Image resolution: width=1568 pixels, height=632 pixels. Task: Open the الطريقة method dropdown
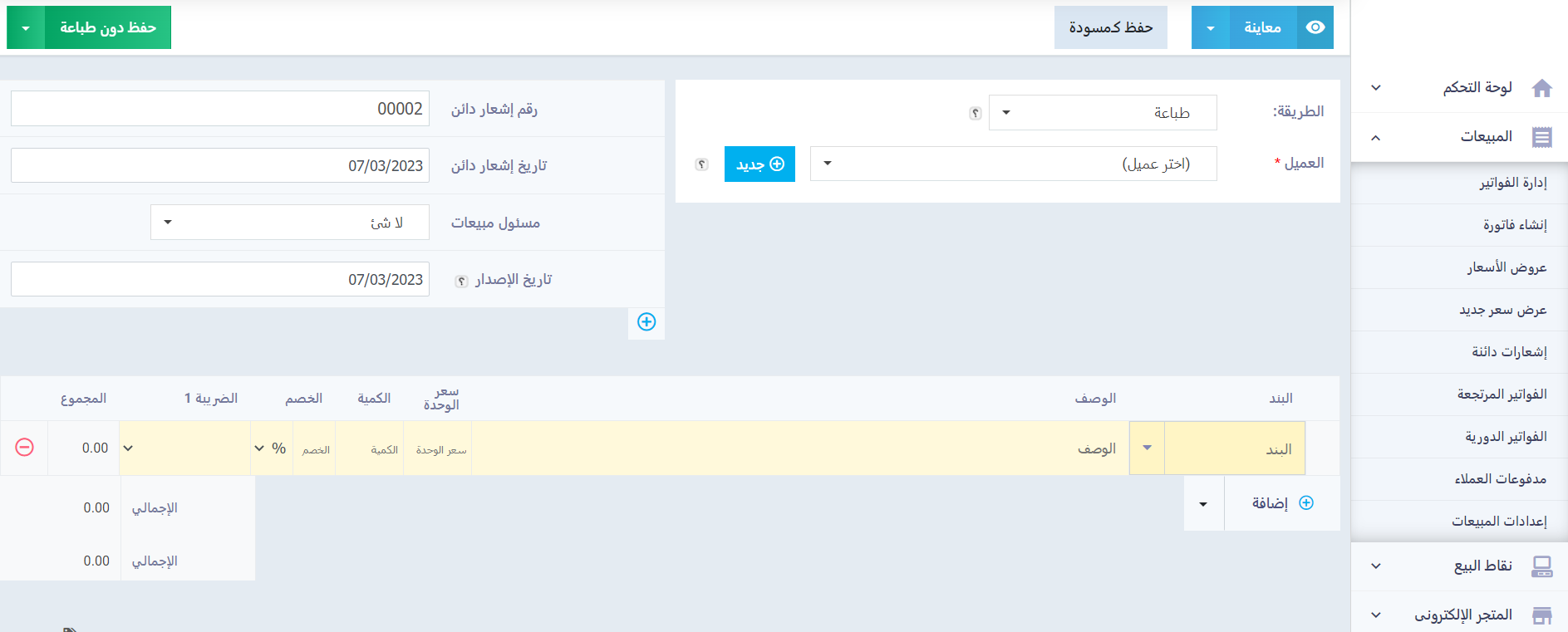pyautogui.click(x=1102, y=113)
